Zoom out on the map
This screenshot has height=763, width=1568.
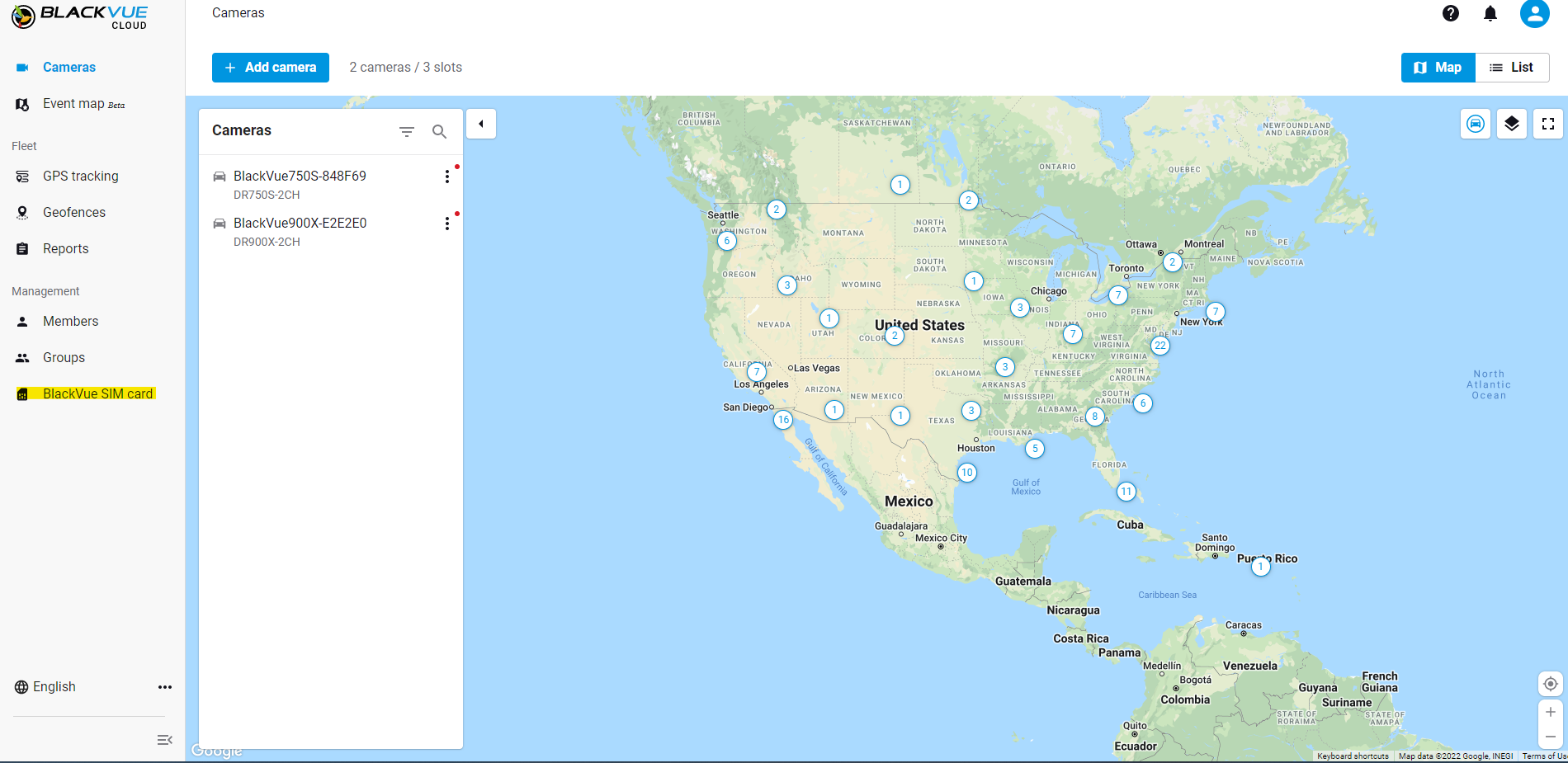1550,737
